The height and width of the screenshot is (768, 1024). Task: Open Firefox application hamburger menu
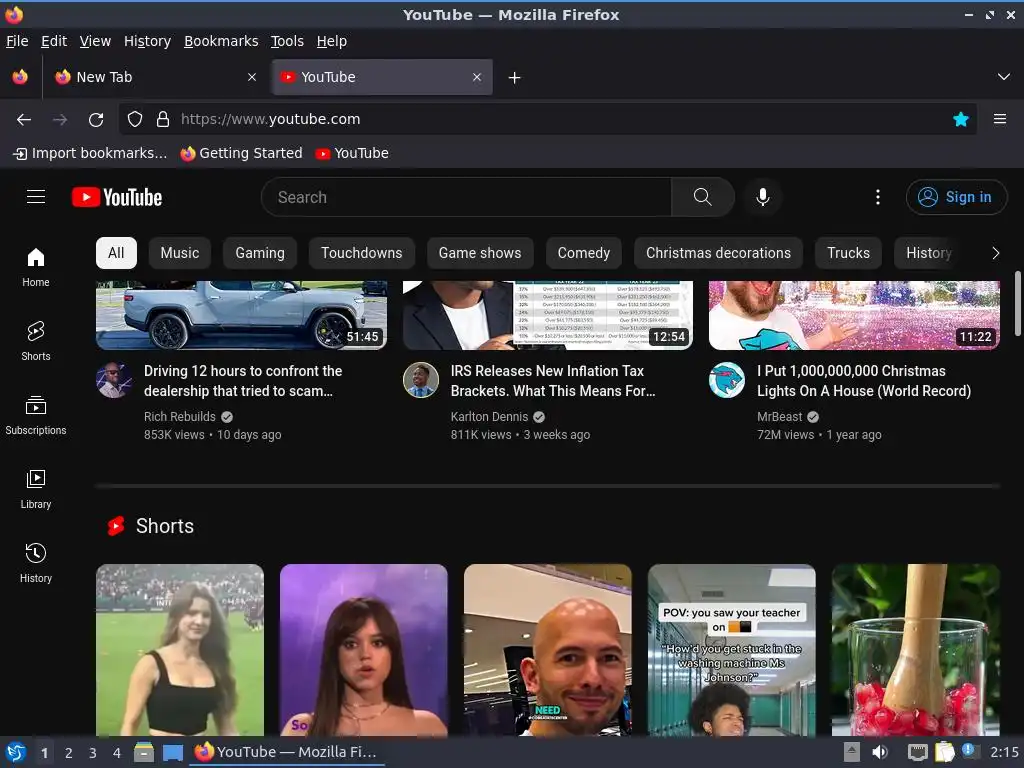pos(999,119)
